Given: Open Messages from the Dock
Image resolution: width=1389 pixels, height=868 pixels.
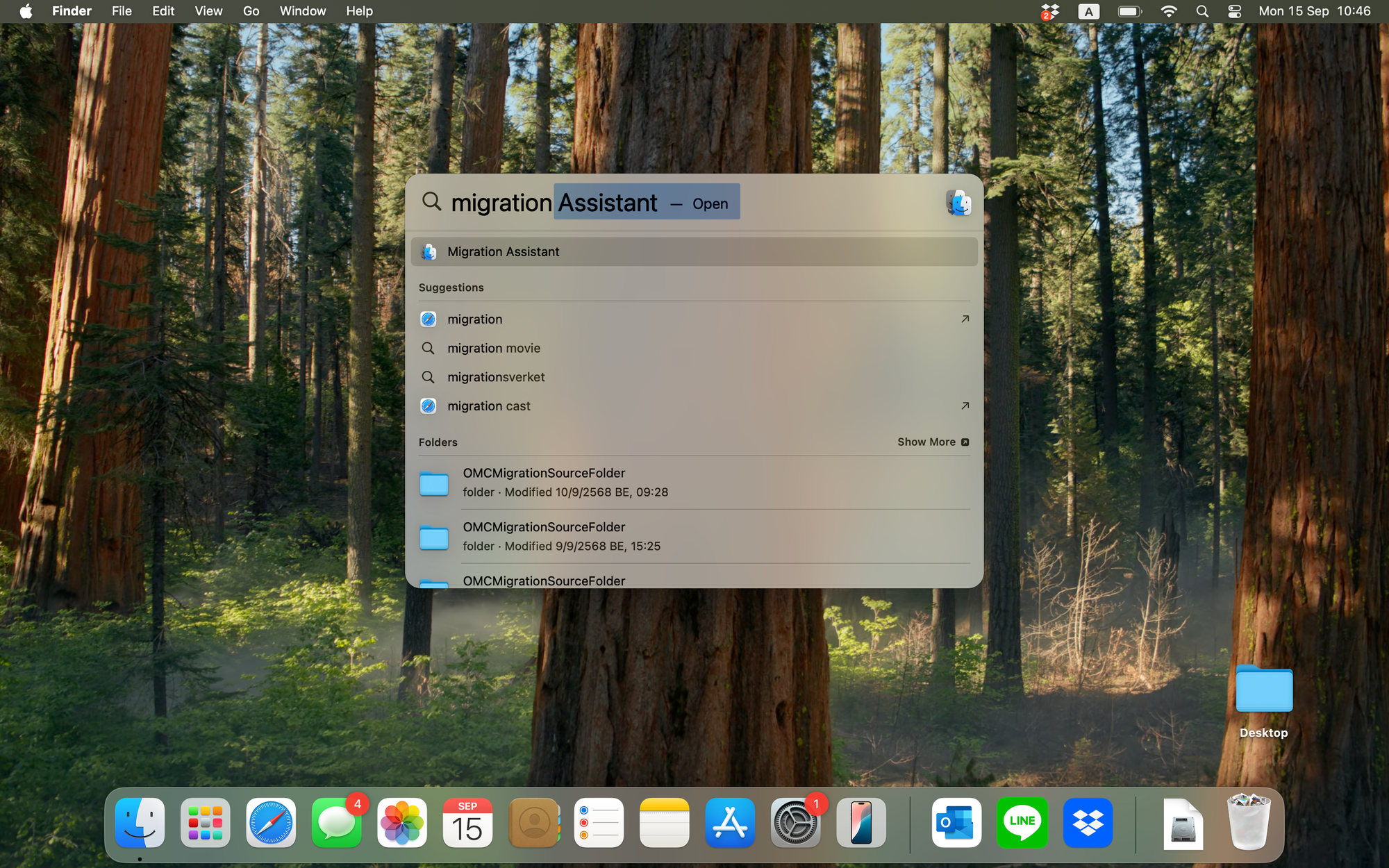Looking at the screenshot, I should coord(337,823).
